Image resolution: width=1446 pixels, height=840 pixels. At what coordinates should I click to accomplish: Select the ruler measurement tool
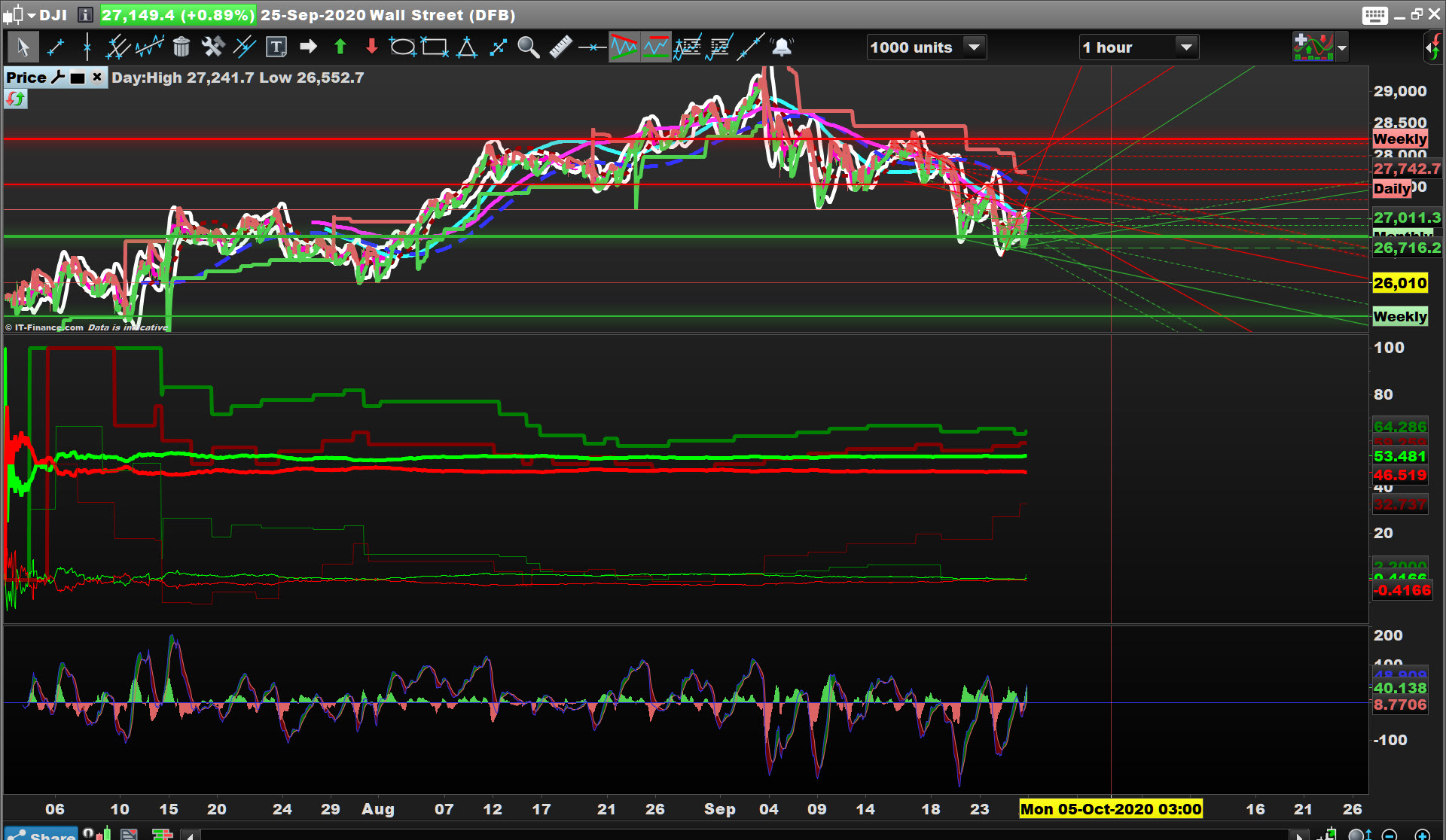tap(560, 47)
